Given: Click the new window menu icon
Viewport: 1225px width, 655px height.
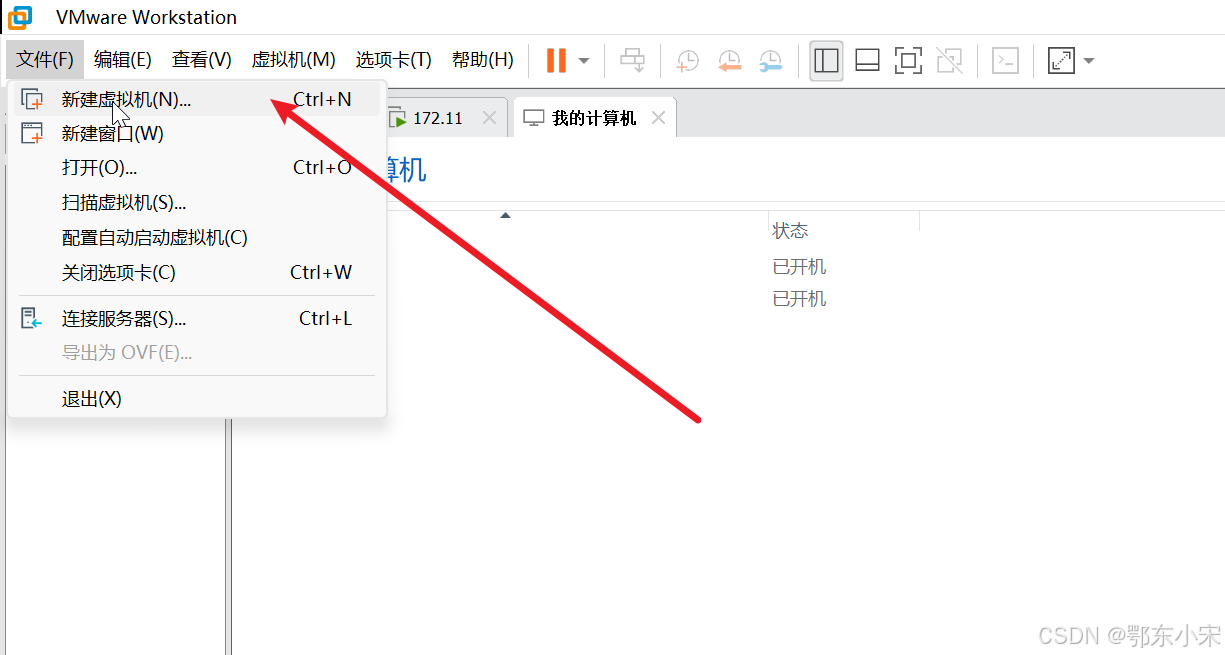Looking at the screenshot, I should point(33,134).
